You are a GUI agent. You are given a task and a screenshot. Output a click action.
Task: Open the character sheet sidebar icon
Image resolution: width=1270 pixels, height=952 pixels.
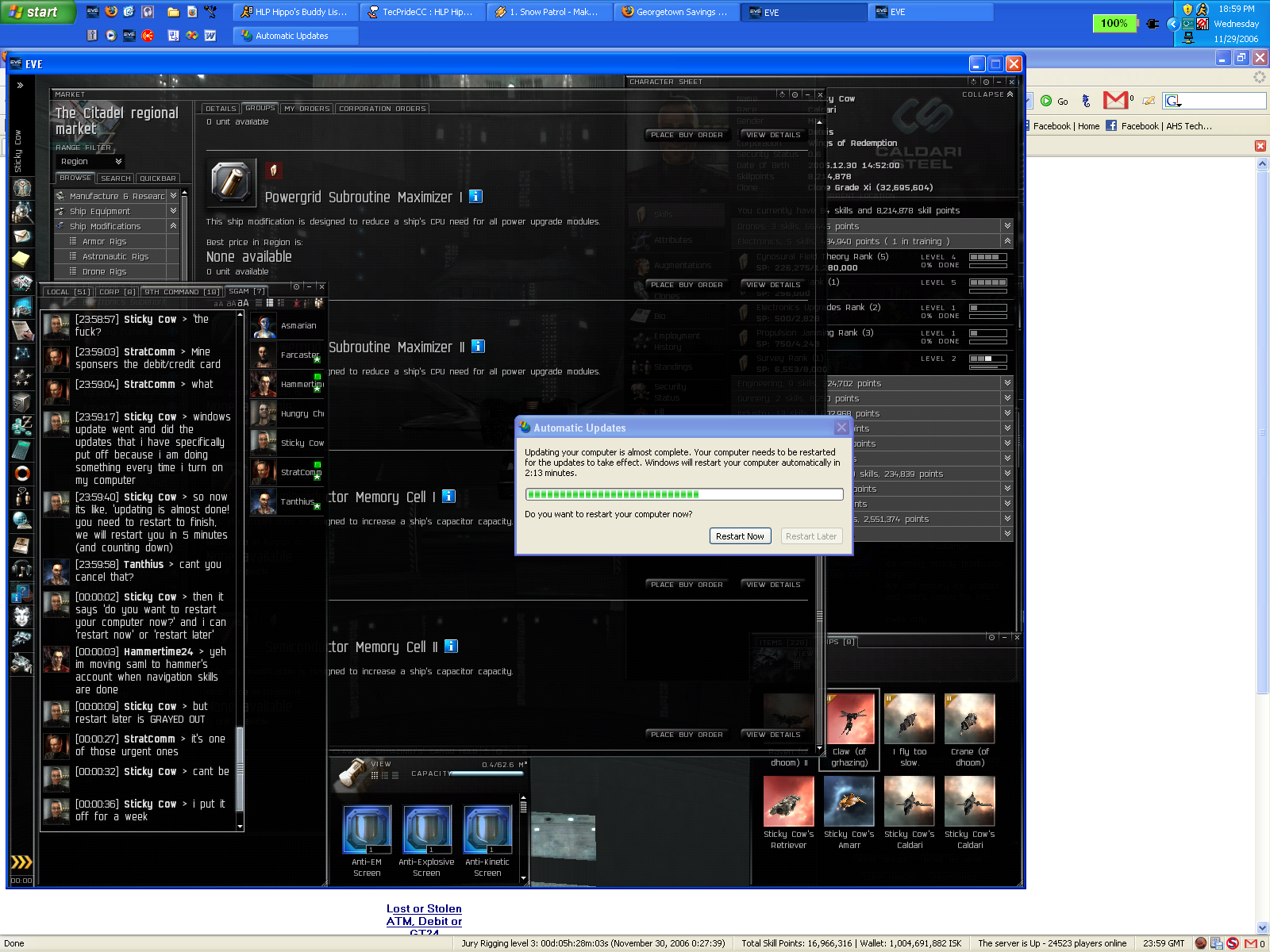pyautogui.click(x=21, y=188)
